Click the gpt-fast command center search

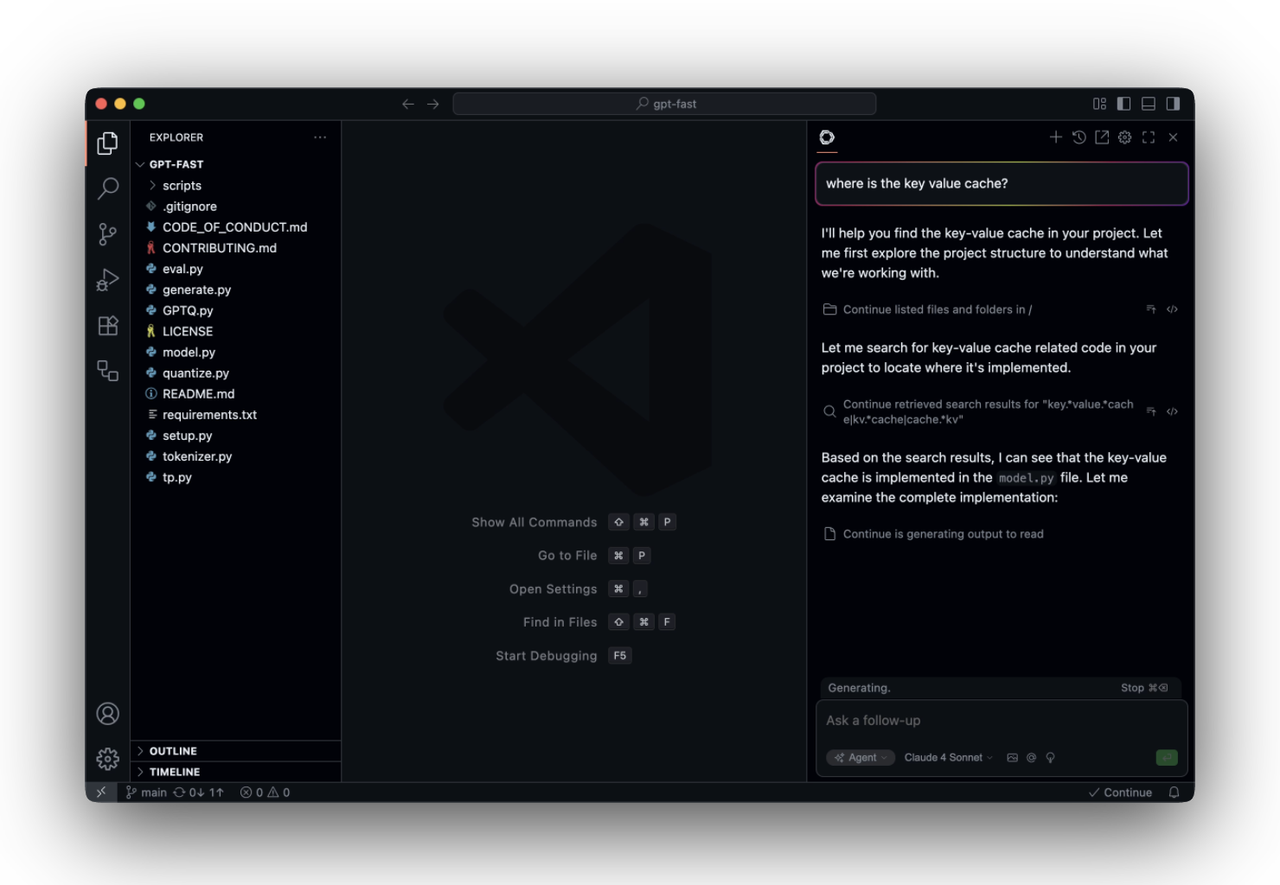coord(665,104)
